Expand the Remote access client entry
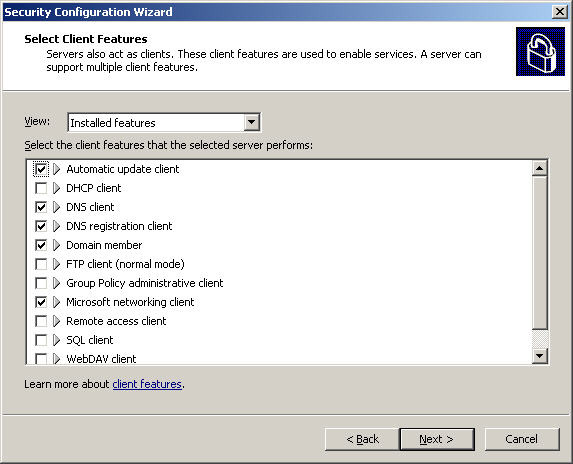This screenshot has width=573, height=464. (x=56, y=321)
